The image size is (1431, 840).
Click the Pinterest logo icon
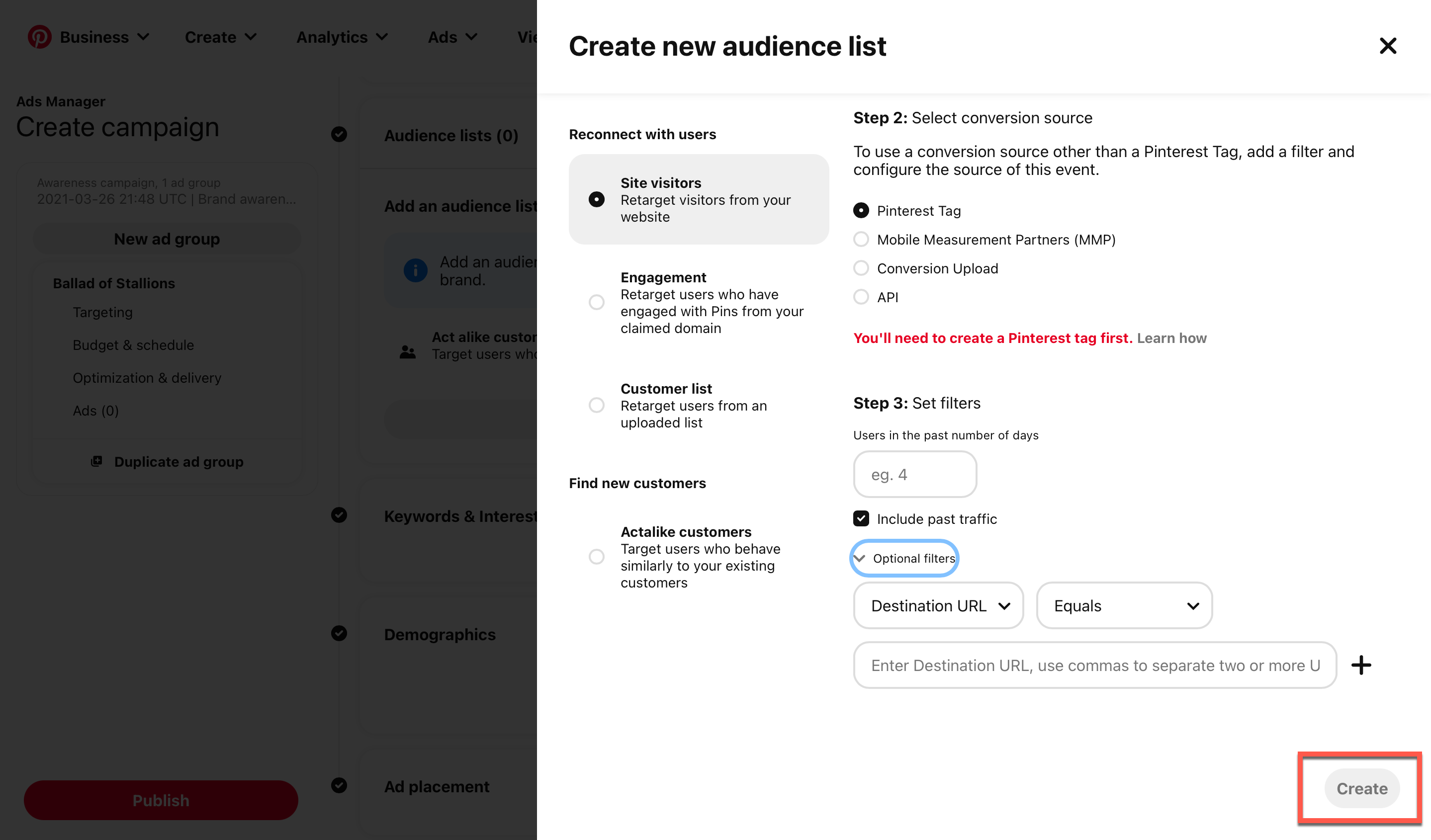click(39, 37)
